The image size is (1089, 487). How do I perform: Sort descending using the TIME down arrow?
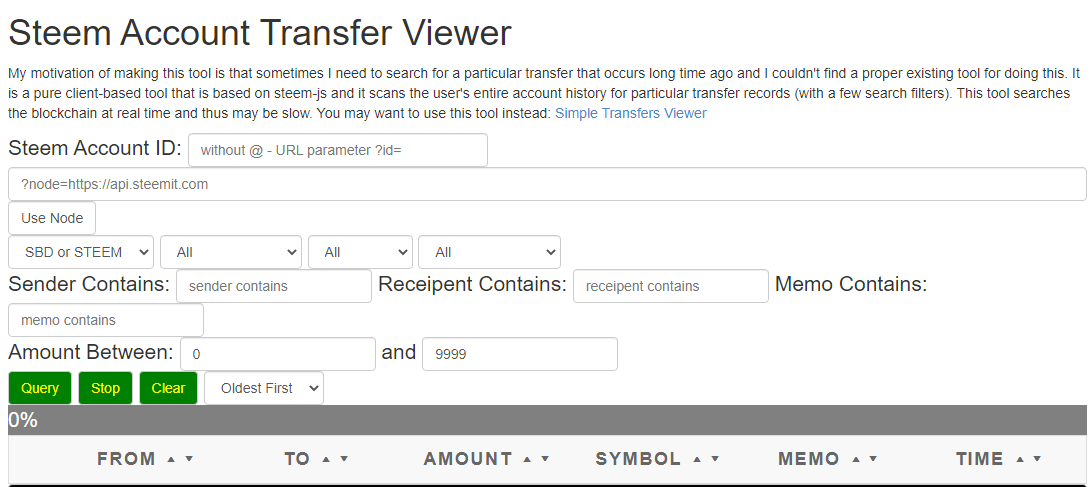pyautogui.click(x=1038, y=459)
